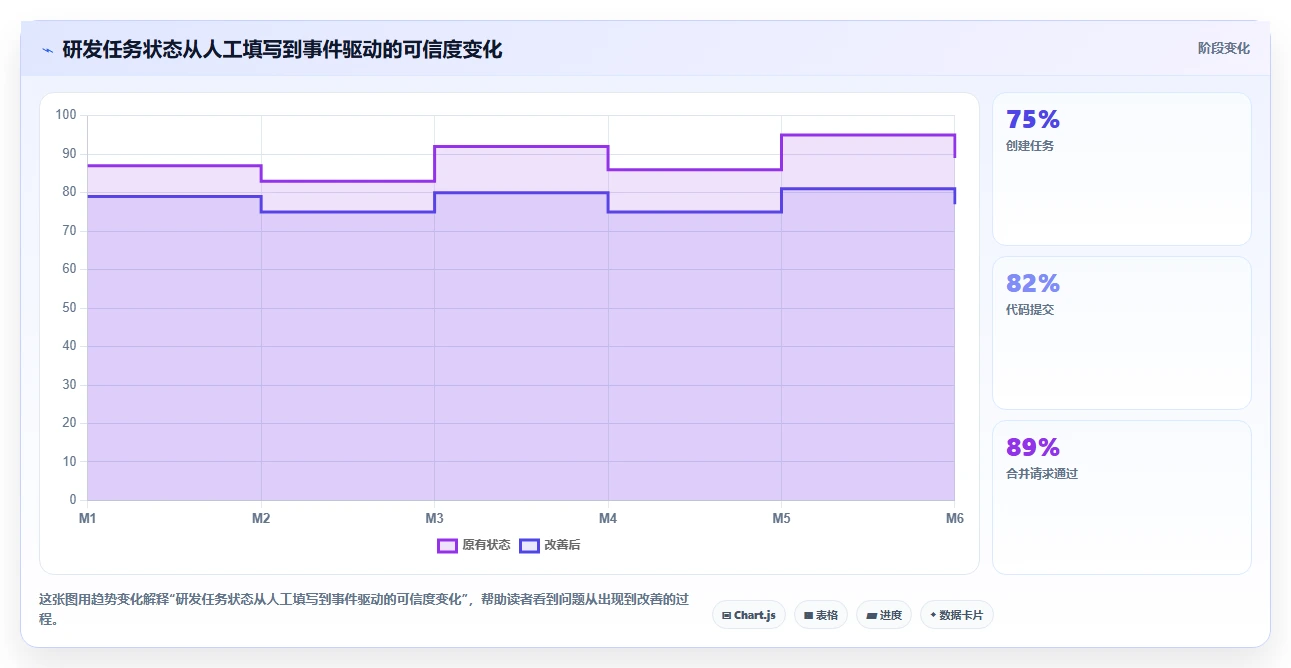Viewport: 1291px width, 668px height.
Task: Click the M3 x-axis label
Action: 434,518
